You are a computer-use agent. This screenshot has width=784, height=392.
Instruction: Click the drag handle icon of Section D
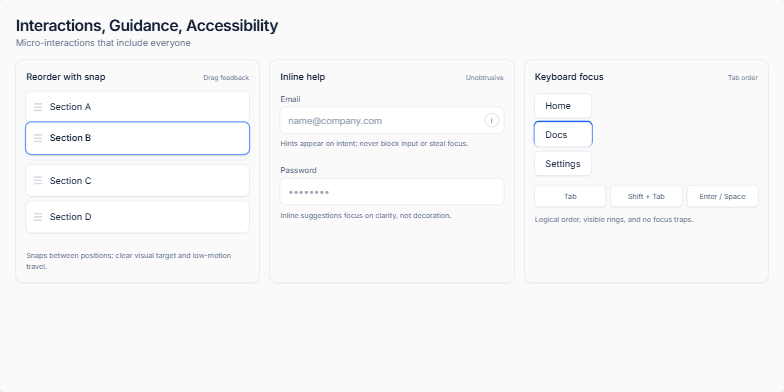38,217
